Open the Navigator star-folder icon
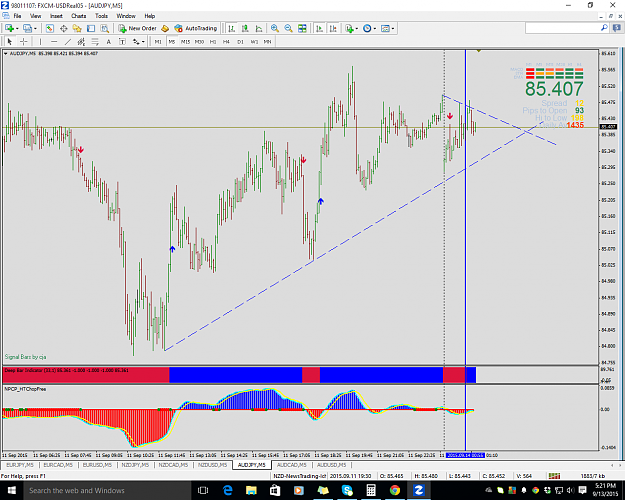This screenshot has width=625, height=500. point(77,28)
